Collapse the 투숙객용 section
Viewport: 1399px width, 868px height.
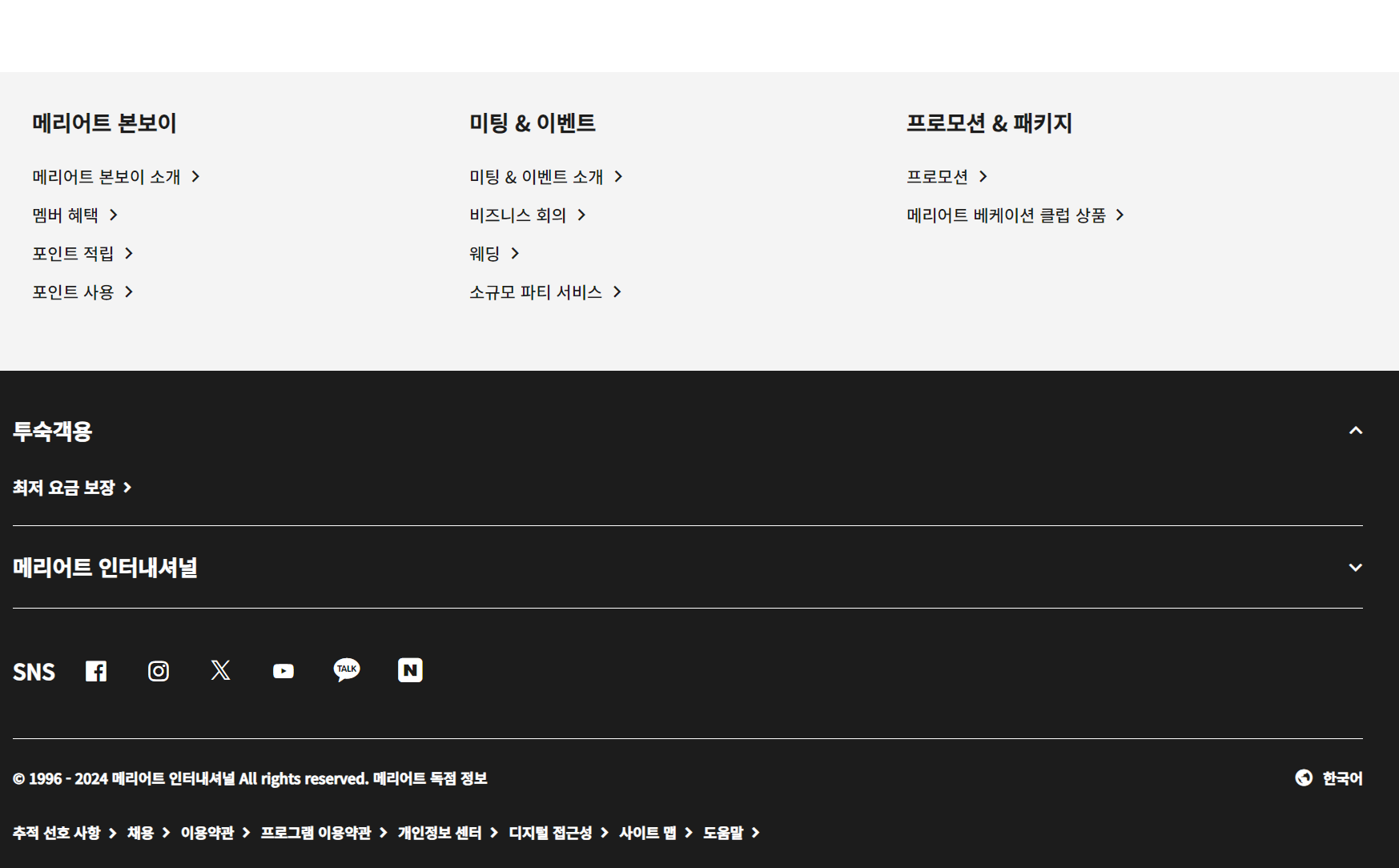pyautogui.click(x=1356, y=431)
